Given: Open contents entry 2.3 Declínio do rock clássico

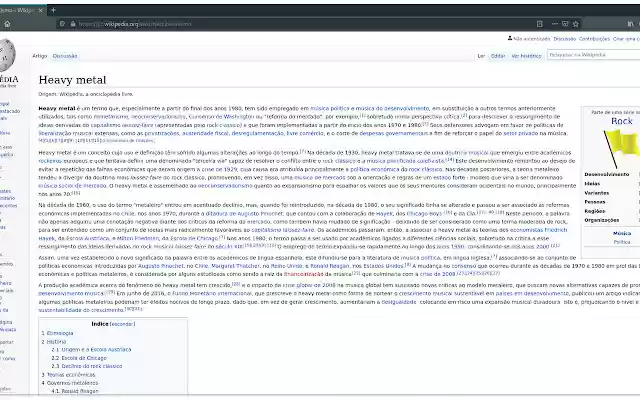Looking at the screenshot, I should coord(87,366).
